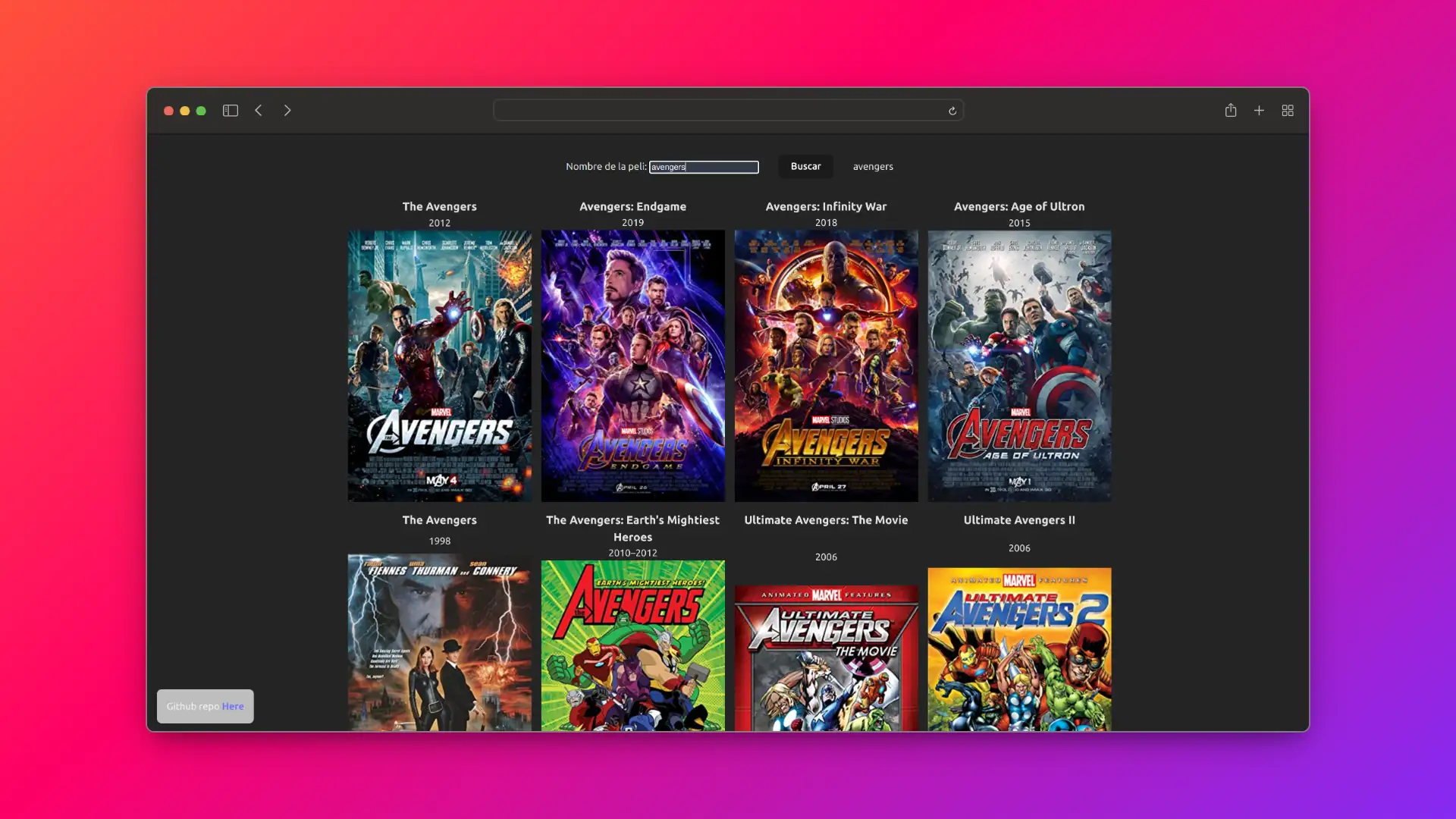This screenshot has width=1456, height=819.
Task: Open The Avengers 2012 poster
Action: point(440,366)
